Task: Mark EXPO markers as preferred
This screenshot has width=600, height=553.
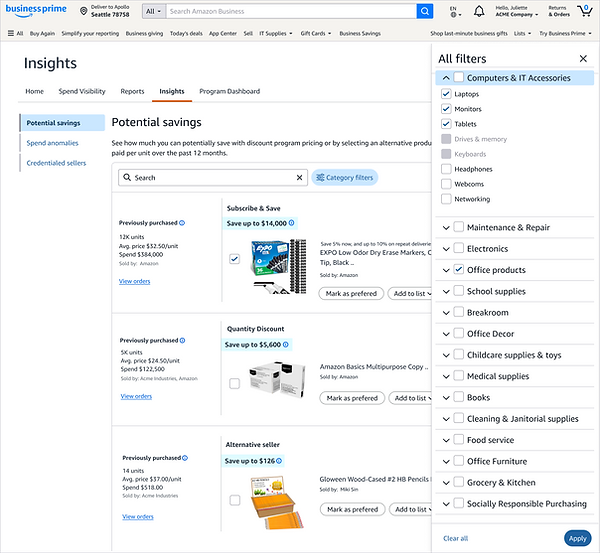Action: click(351, 294)
